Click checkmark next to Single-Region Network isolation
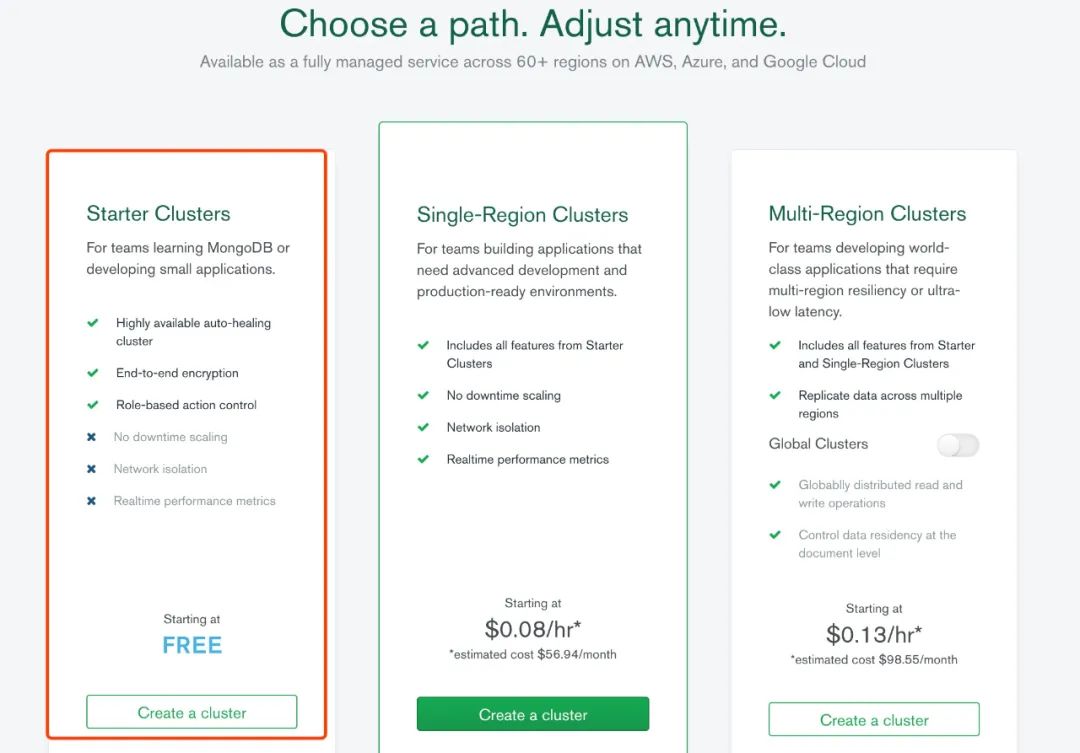 click(x=423, y=427)
